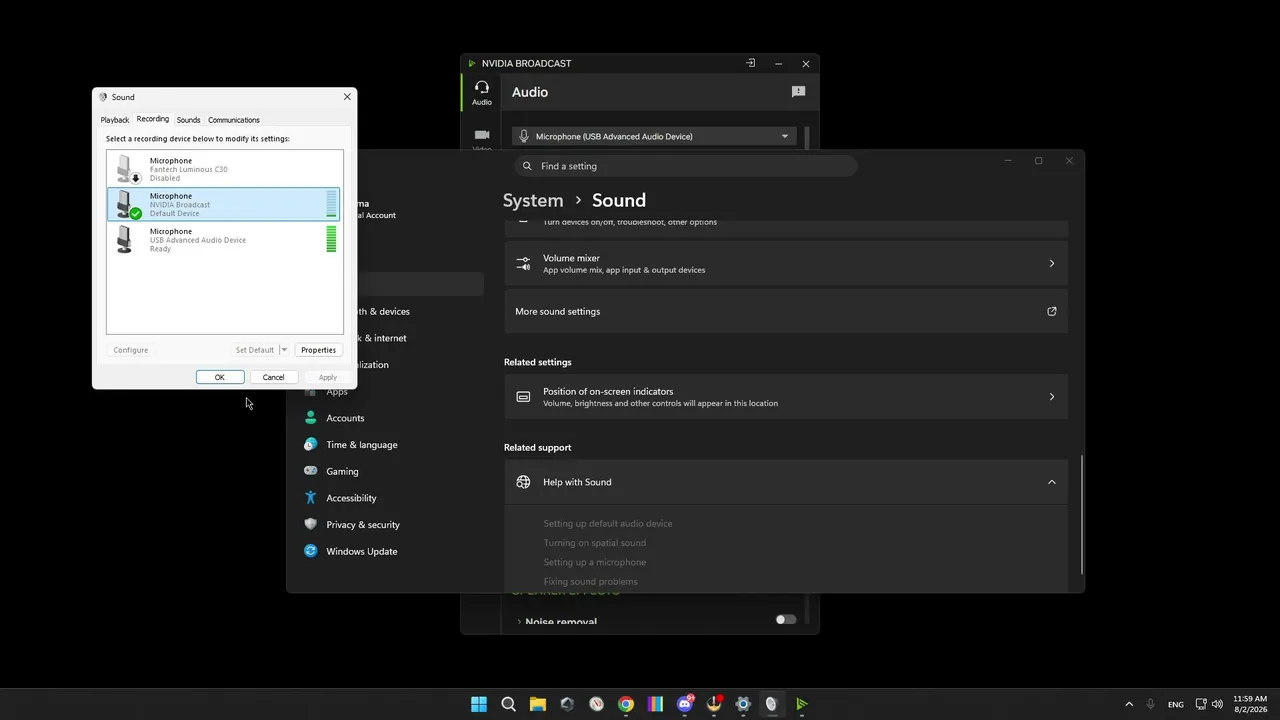The image size is (1280, 720).
Task: Expand the Noise removal chevron in NVIDIA Broadcast
Action: 519,622
